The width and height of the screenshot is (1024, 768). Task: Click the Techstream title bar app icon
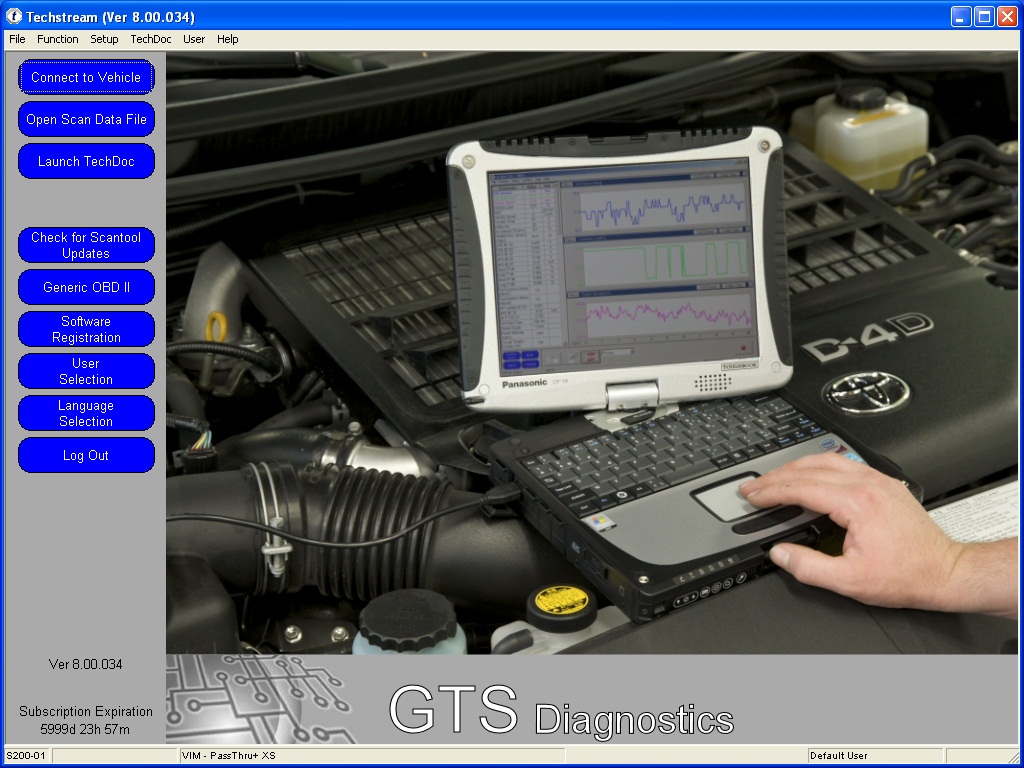click(x=14, y=16)
